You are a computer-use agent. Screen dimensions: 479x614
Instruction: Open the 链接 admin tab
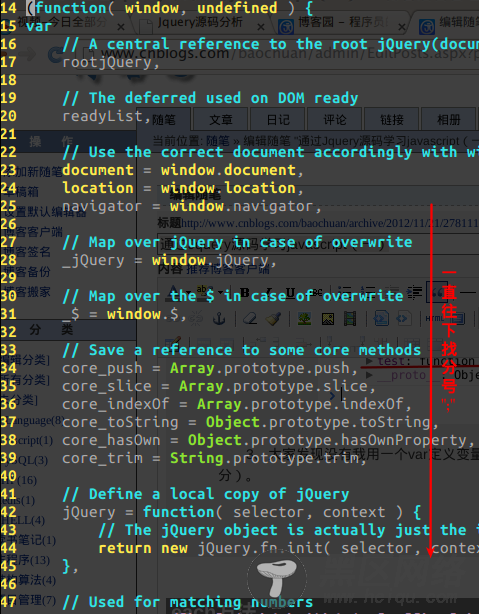(x=392, y=119)
